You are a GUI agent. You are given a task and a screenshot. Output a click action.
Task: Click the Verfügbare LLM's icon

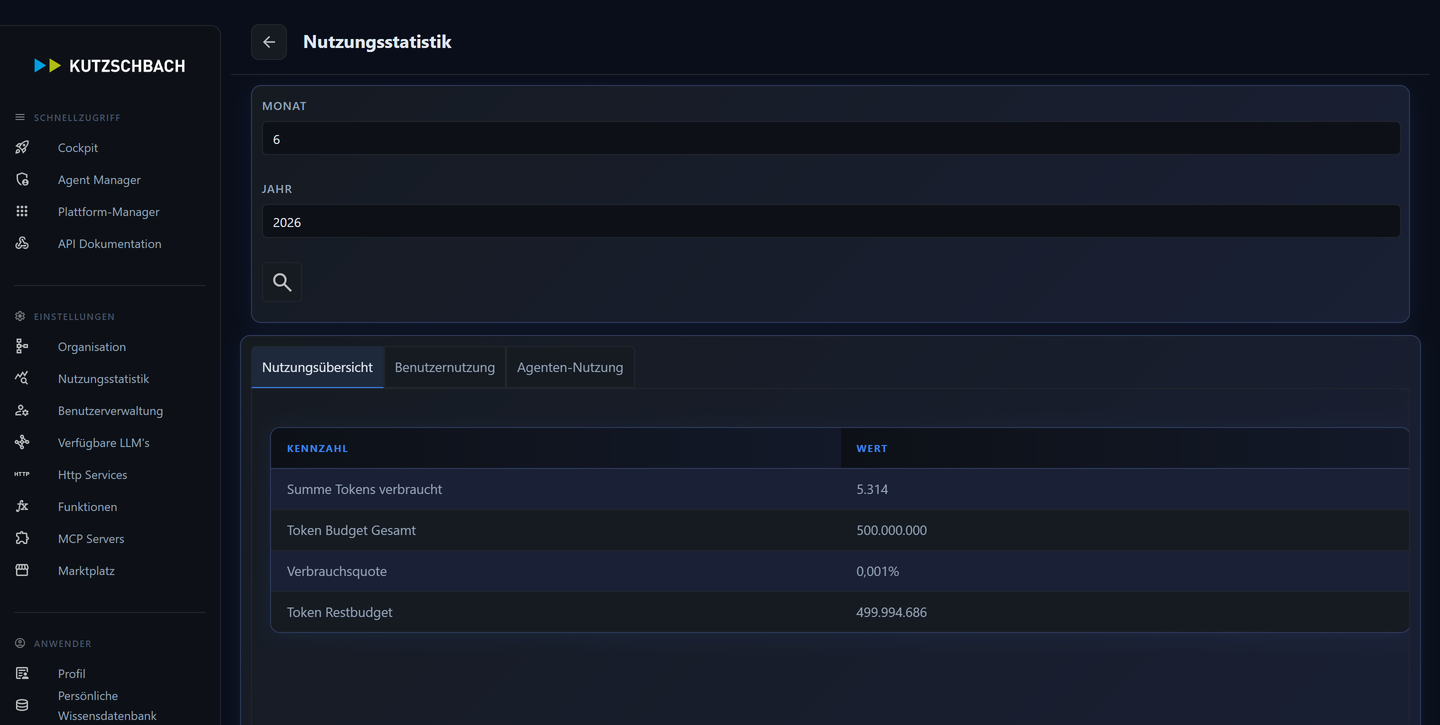point(22,443)
